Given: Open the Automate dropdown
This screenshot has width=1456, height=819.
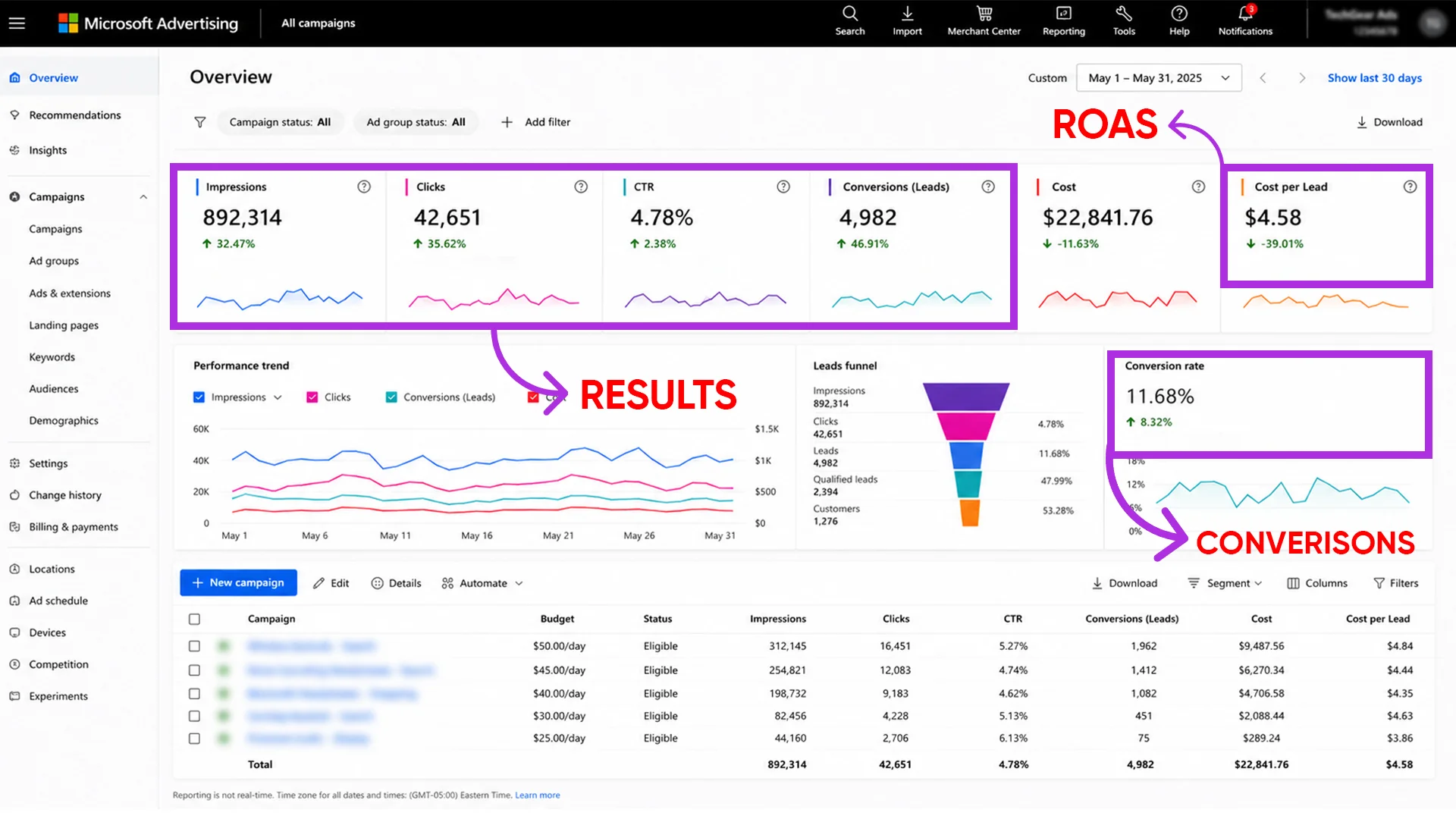Looking at the screenshot, I should (x=482, y=583).
